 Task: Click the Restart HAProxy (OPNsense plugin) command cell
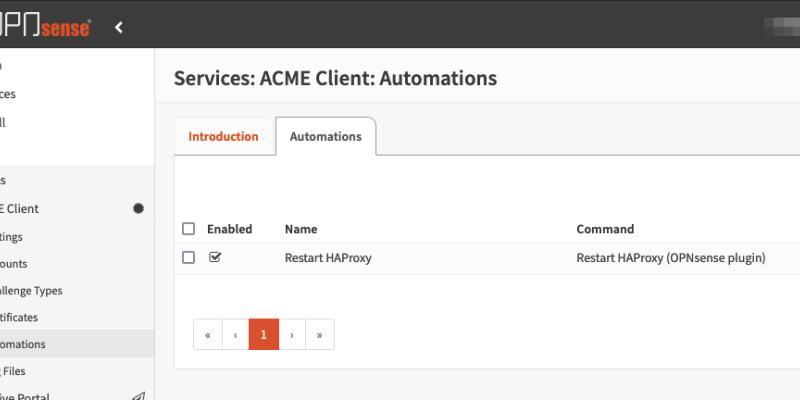click(x=671, y=258)
